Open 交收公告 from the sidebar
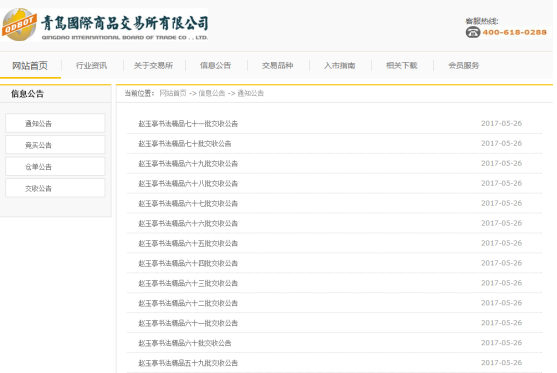The height and width of the screenshot is (373, 557). coord(55,188)
